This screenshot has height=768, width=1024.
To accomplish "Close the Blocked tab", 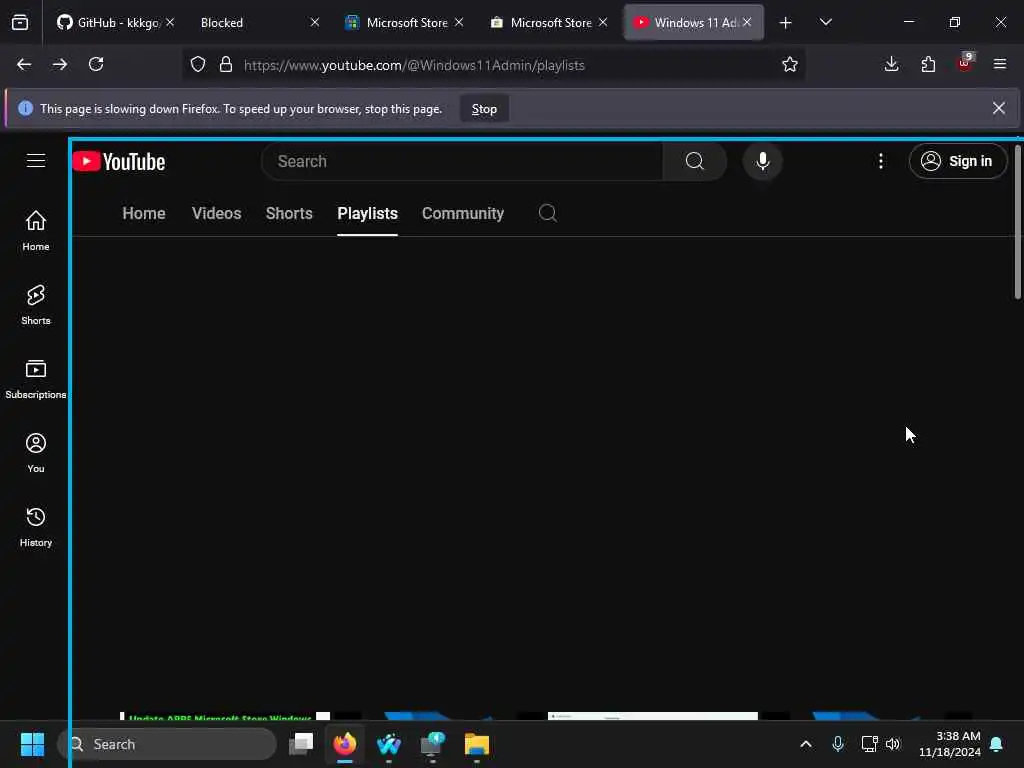I will (x=315, y=22).
